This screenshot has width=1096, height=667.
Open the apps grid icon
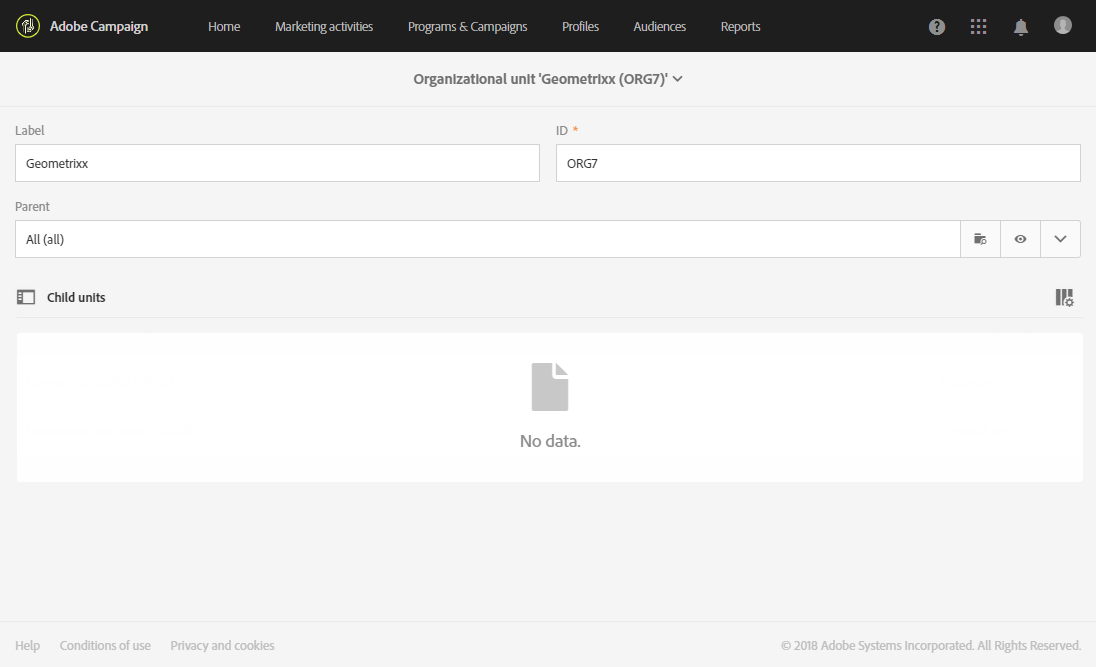pos(979,27)
